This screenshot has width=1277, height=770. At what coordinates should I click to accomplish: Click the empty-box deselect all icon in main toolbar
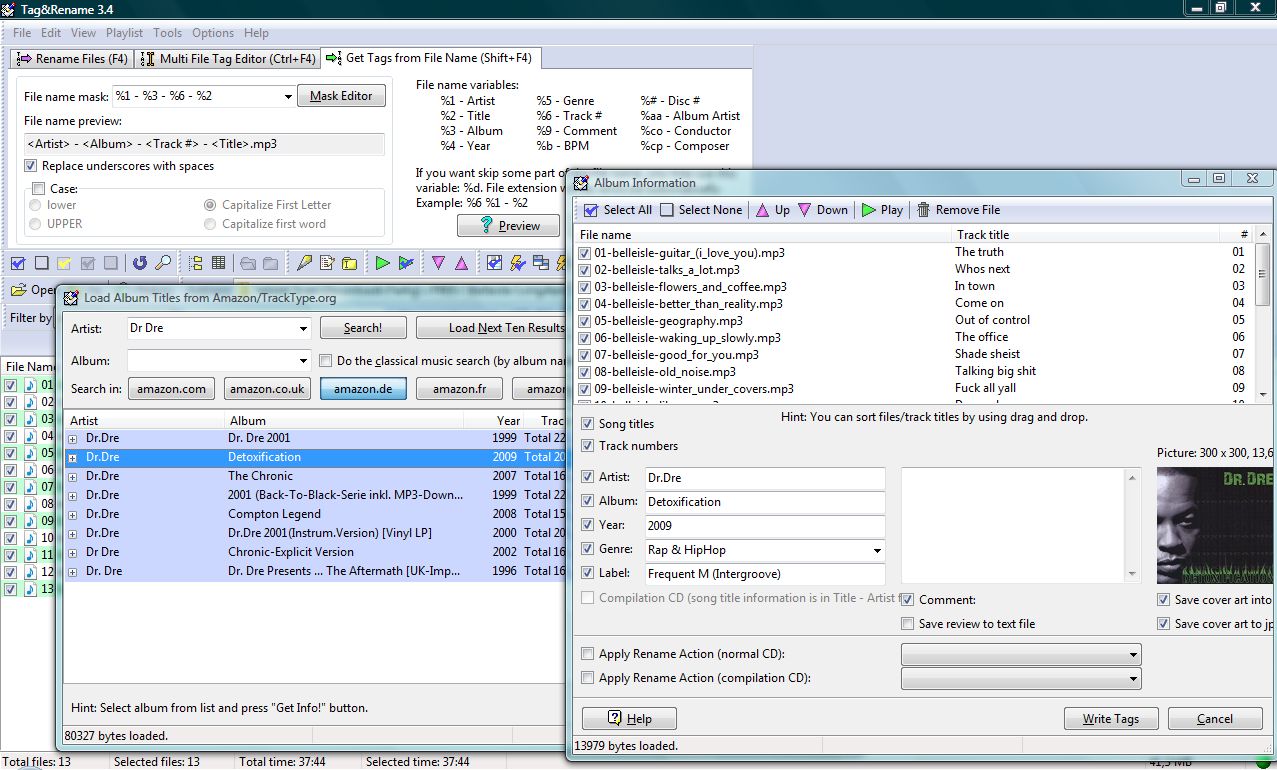point(41,264)
